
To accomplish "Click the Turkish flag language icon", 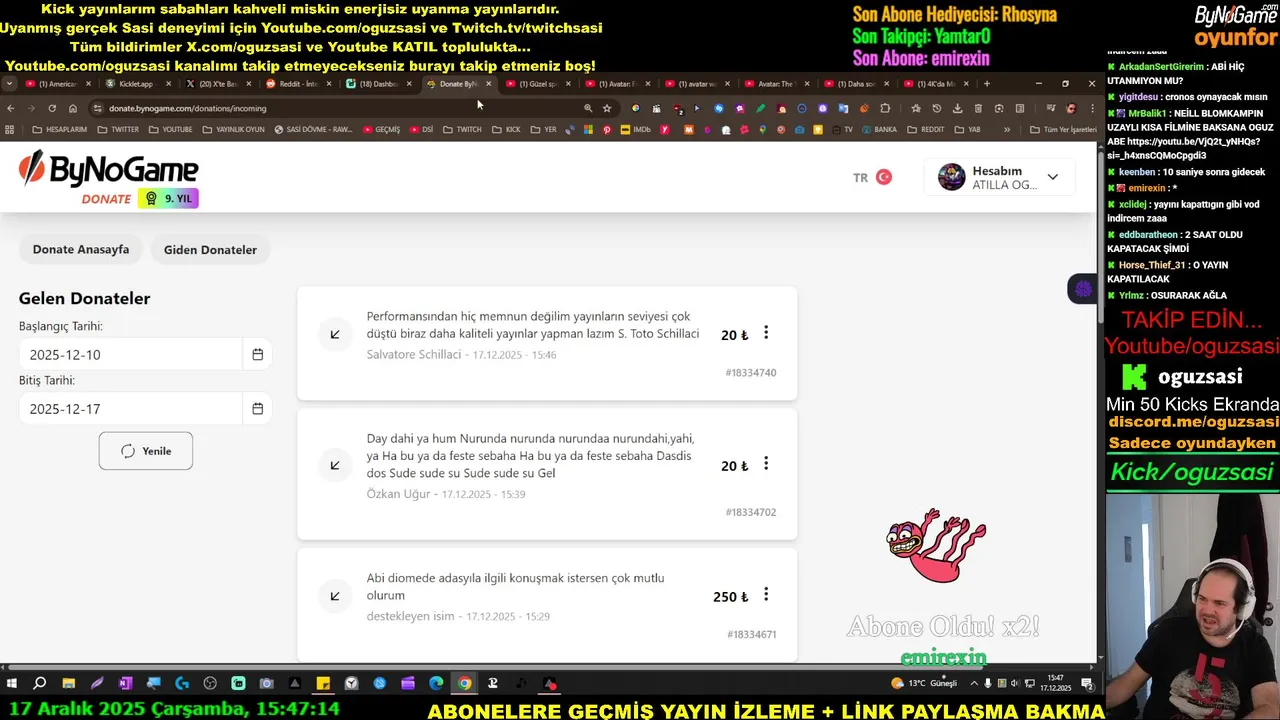I will coord(884,177).
